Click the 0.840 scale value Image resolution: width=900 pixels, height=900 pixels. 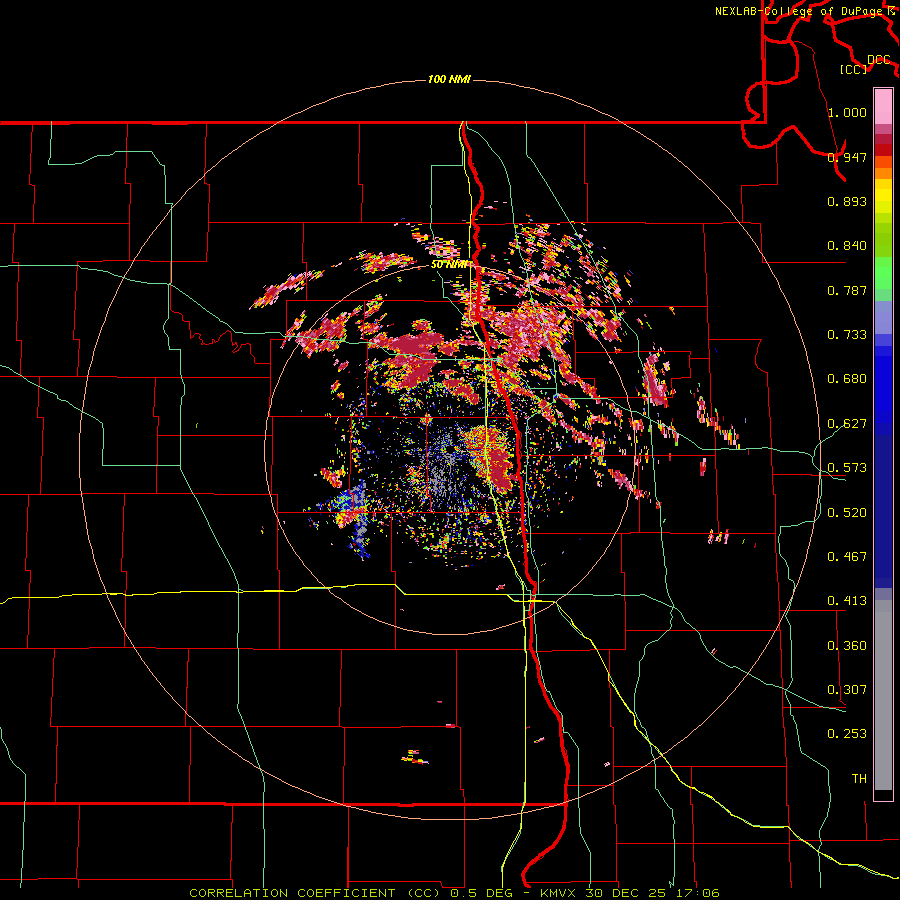pyautogui.click(x=847, y=246)
